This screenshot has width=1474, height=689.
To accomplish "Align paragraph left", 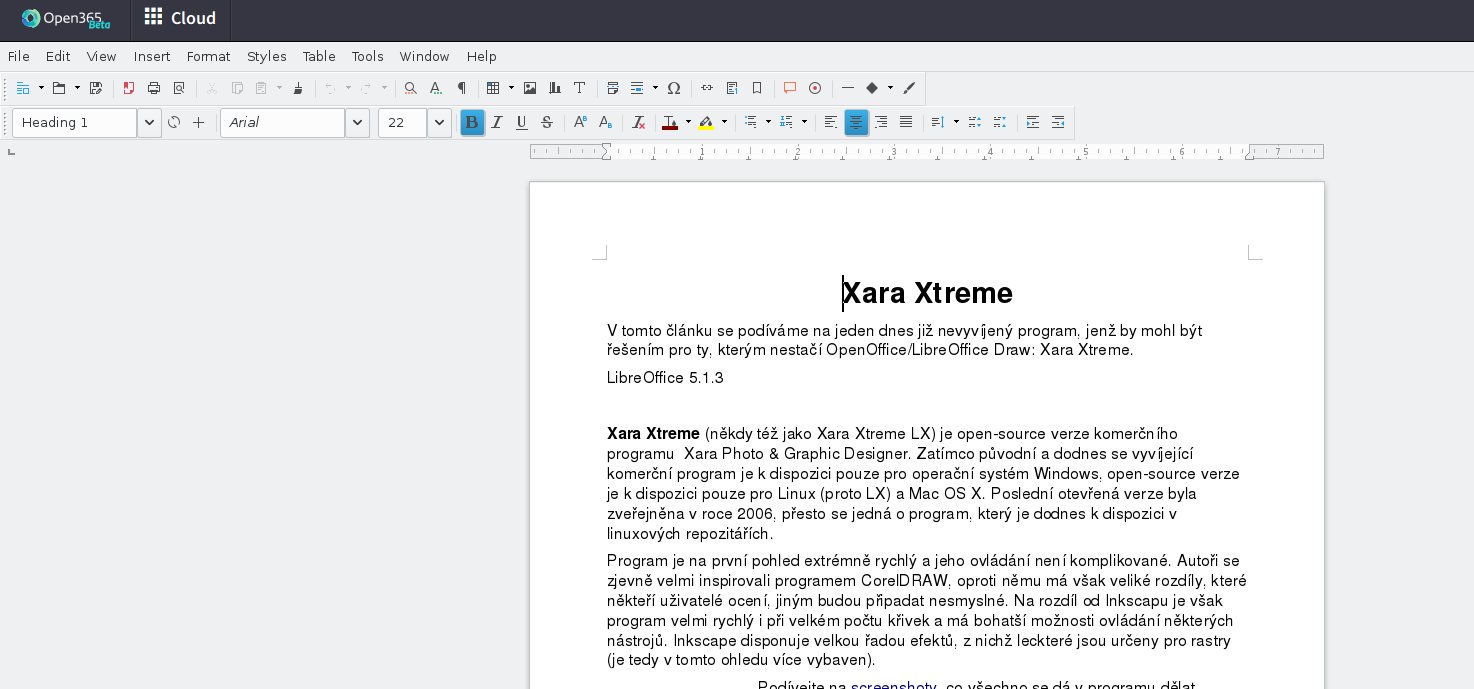I will (x=831, y=122).
